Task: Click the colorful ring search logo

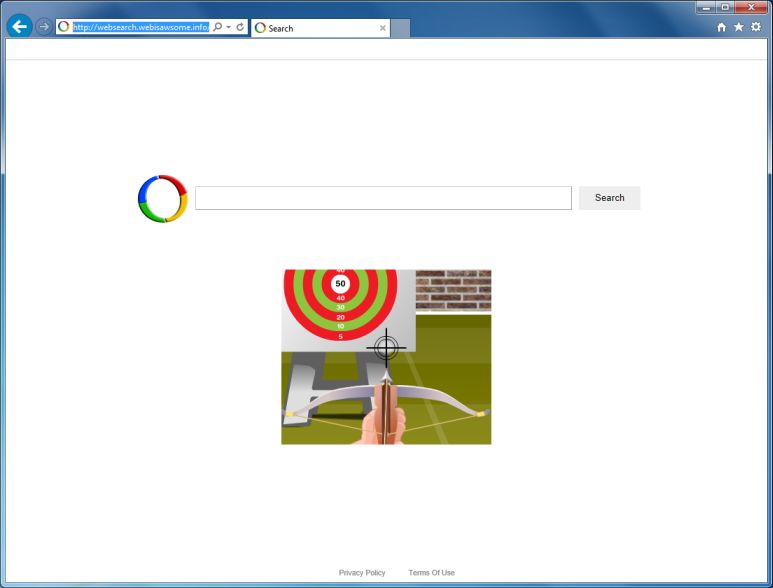Action: pos(163,198)
